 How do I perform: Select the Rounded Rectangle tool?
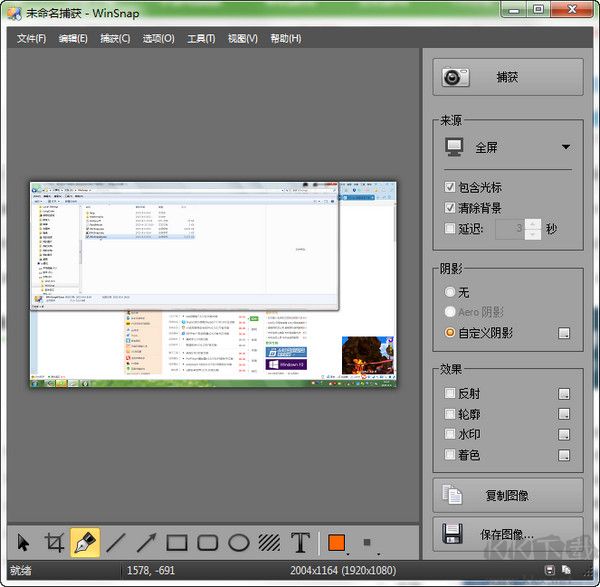(208, 543)
